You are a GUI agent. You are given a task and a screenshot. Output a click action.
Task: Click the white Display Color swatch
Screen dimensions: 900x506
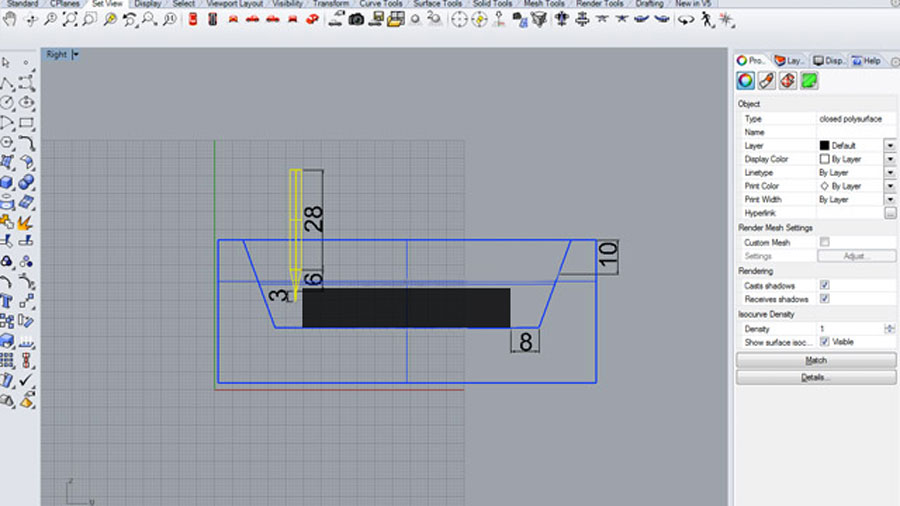click(824, 159)
